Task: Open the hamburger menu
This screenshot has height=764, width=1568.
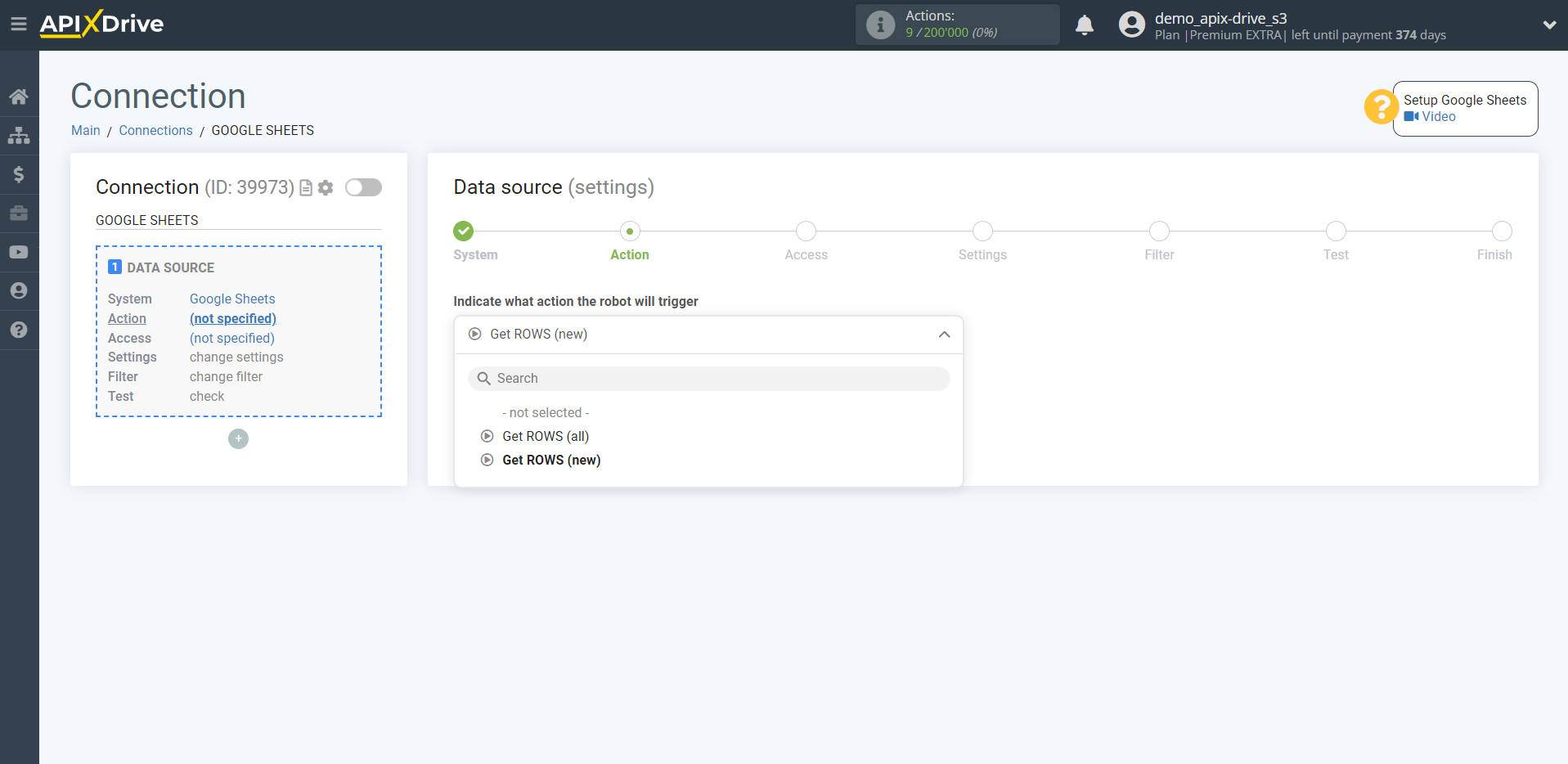Action: [x=18, y=25]
